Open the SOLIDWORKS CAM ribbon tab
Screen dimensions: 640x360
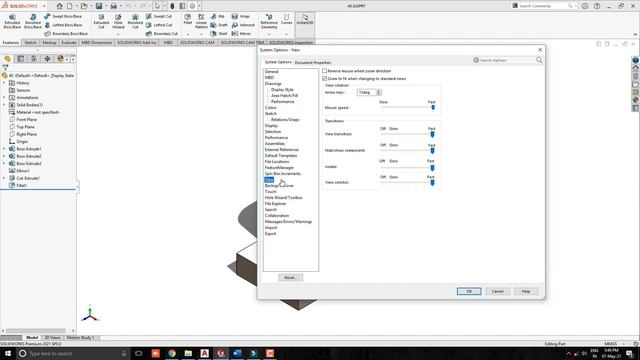[x=197, y=42]
